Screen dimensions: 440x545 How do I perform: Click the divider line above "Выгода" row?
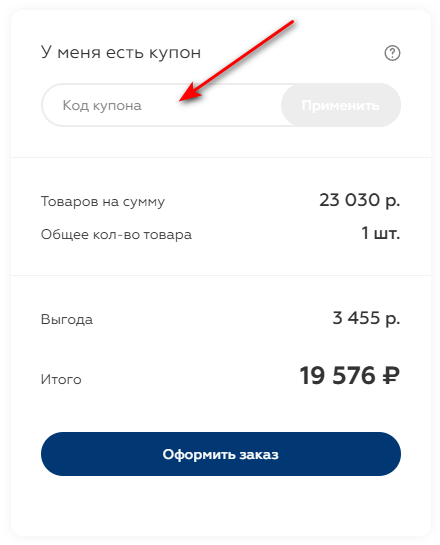(x=221, y=276)
